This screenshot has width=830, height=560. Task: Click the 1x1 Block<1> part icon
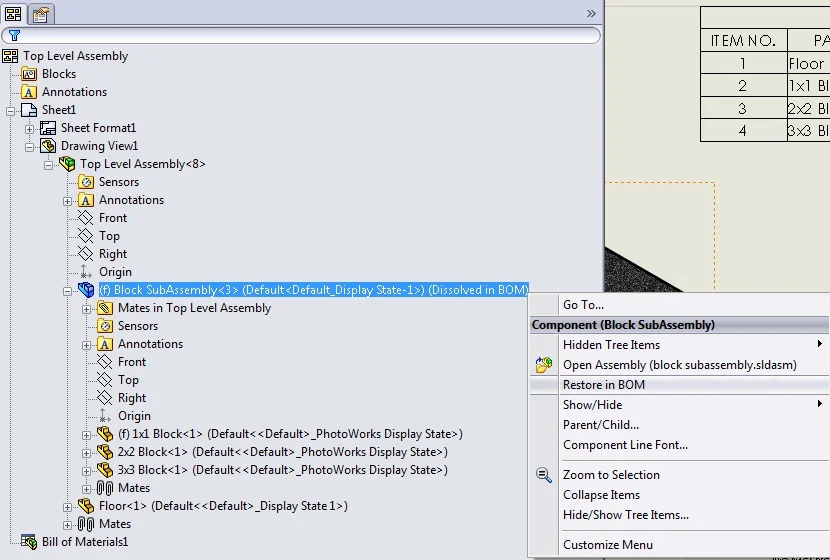(x=105, y=434)
